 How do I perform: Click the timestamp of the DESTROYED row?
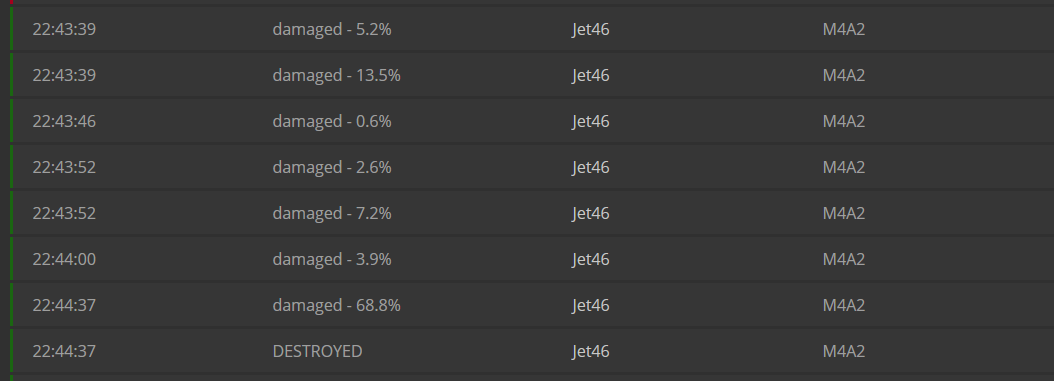click(x=64, y=351)
